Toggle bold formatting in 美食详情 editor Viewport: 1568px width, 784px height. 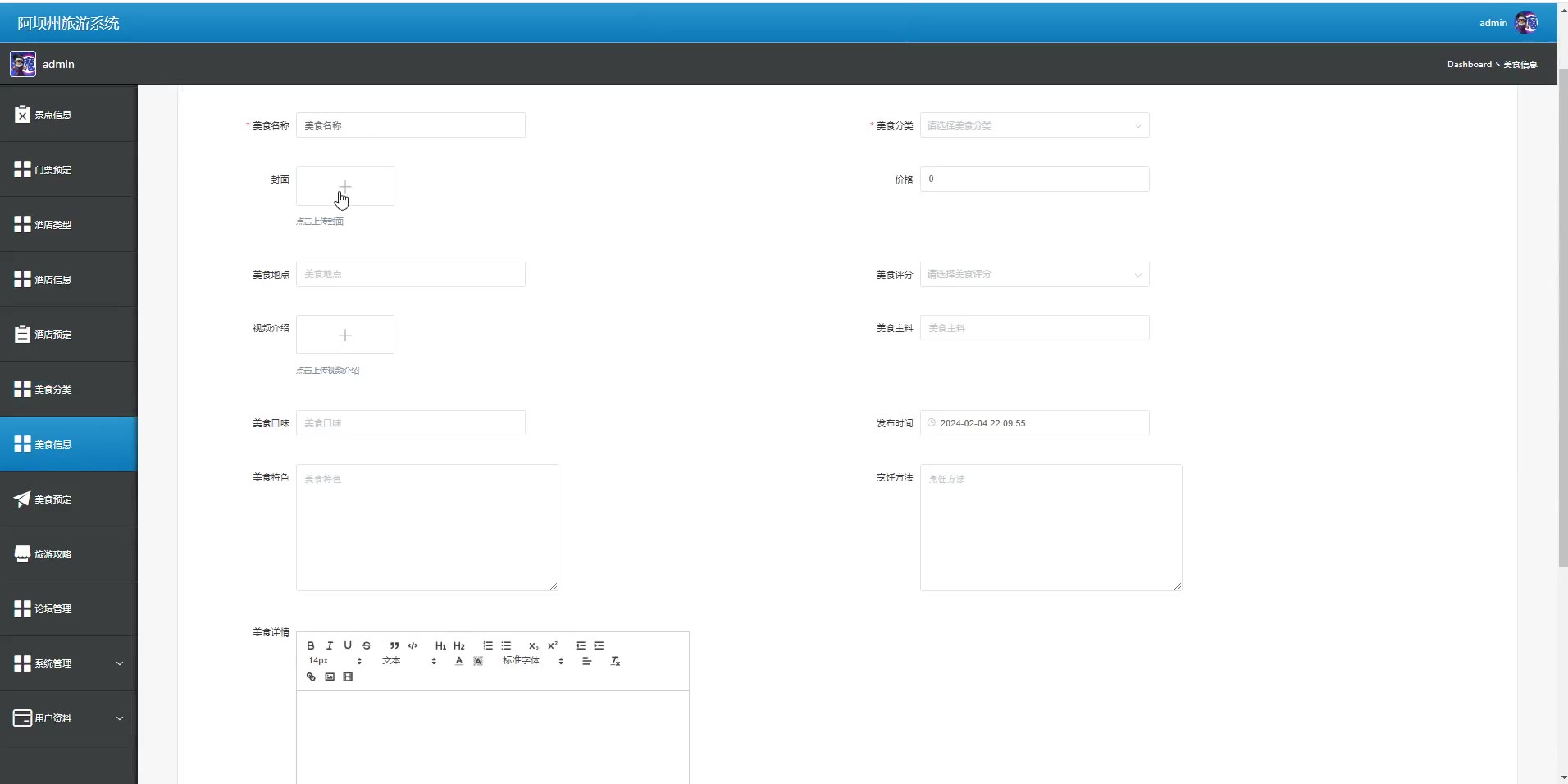[x=311, y=645]
